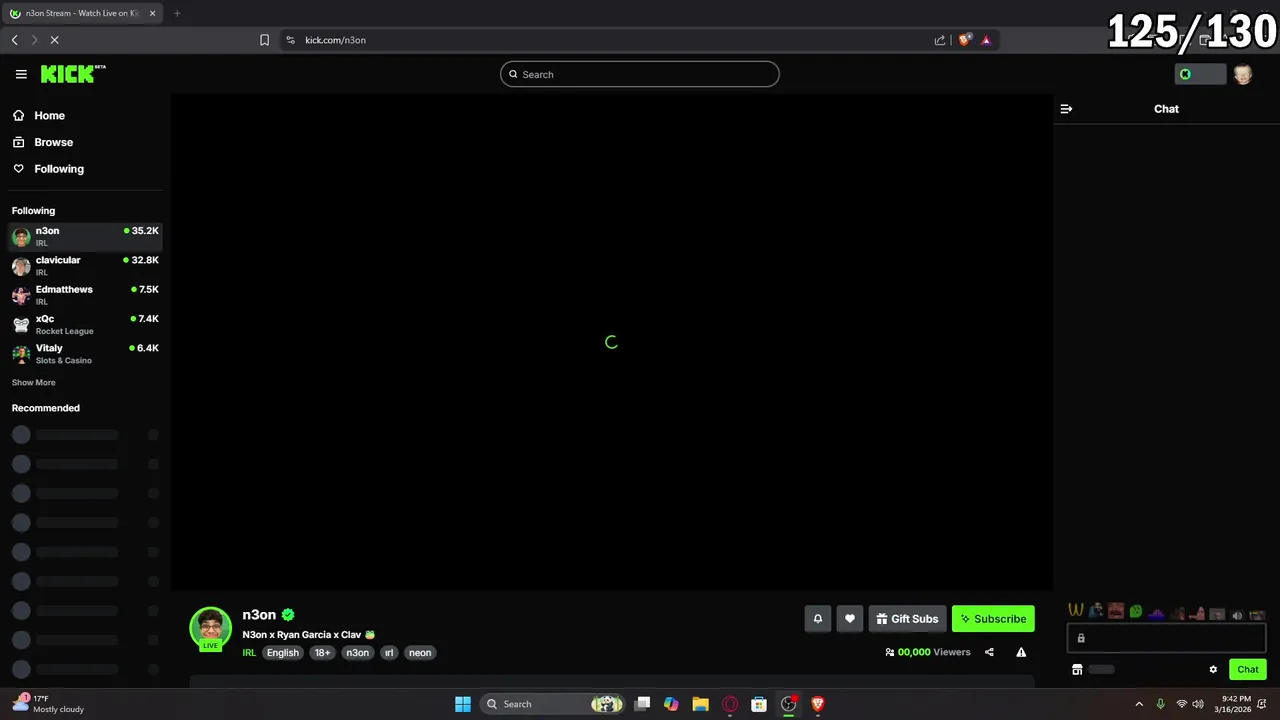
Task: Click the green Subscribe button
Action: click(x=993, y=619)
